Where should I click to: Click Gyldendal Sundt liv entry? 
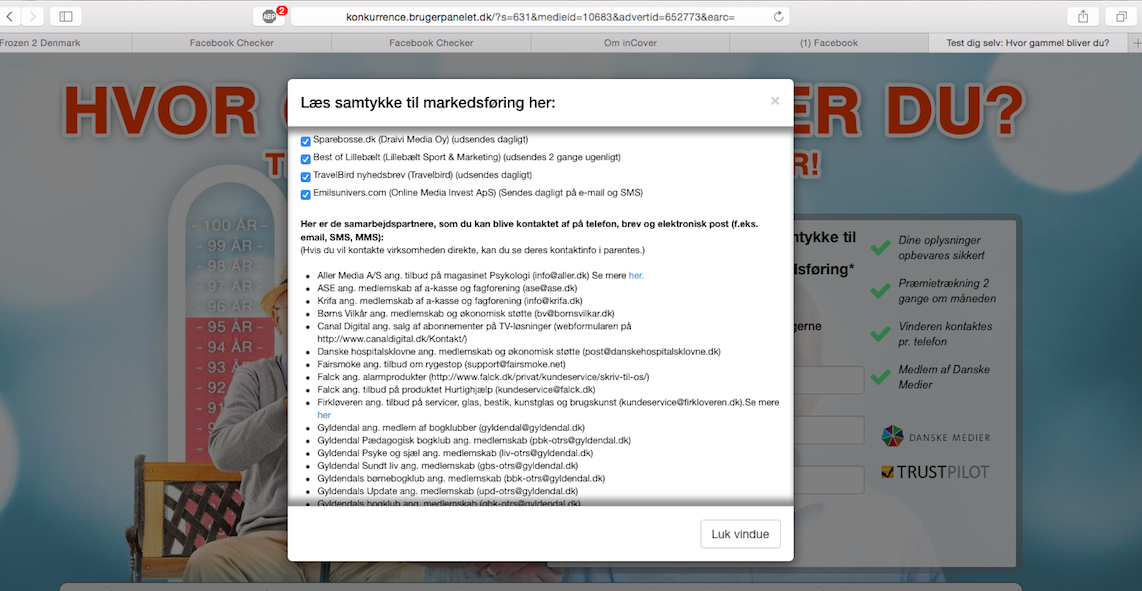pos(448,466)
